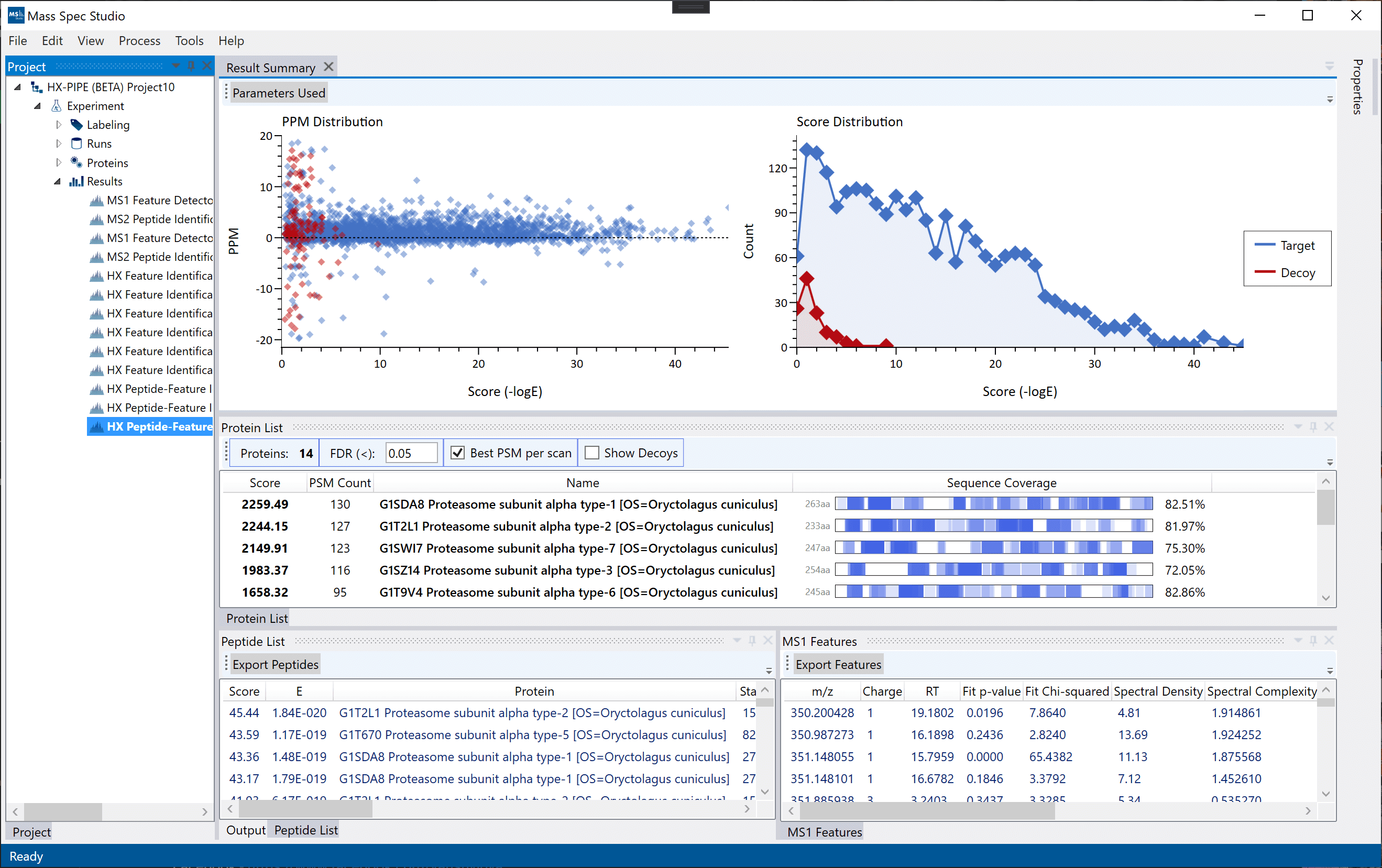Pin the MS1 Features panel
The width and height of the screenshot is (1382, 868).
tap(1313, 641)
